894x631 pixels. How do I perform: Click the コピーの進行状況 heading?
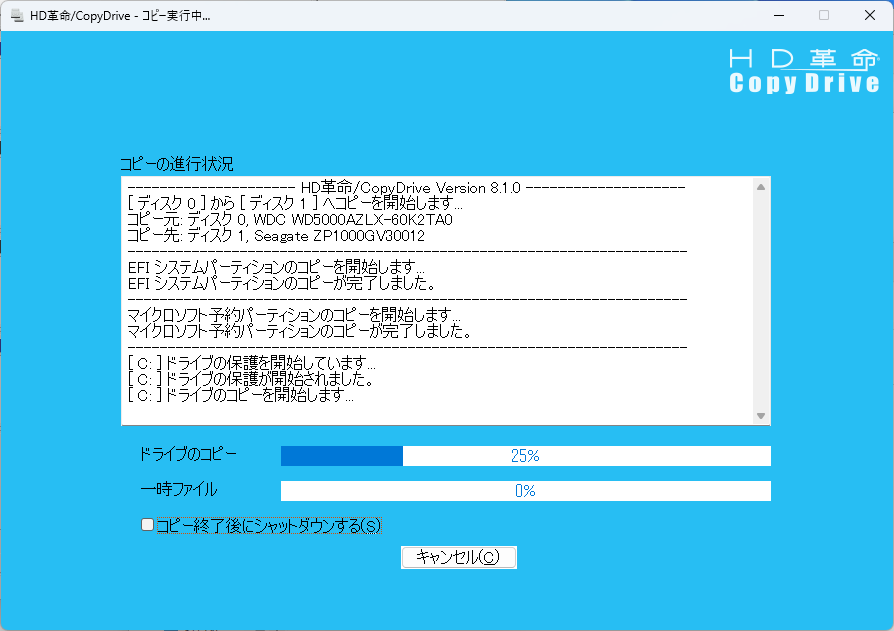click(177, 164)
